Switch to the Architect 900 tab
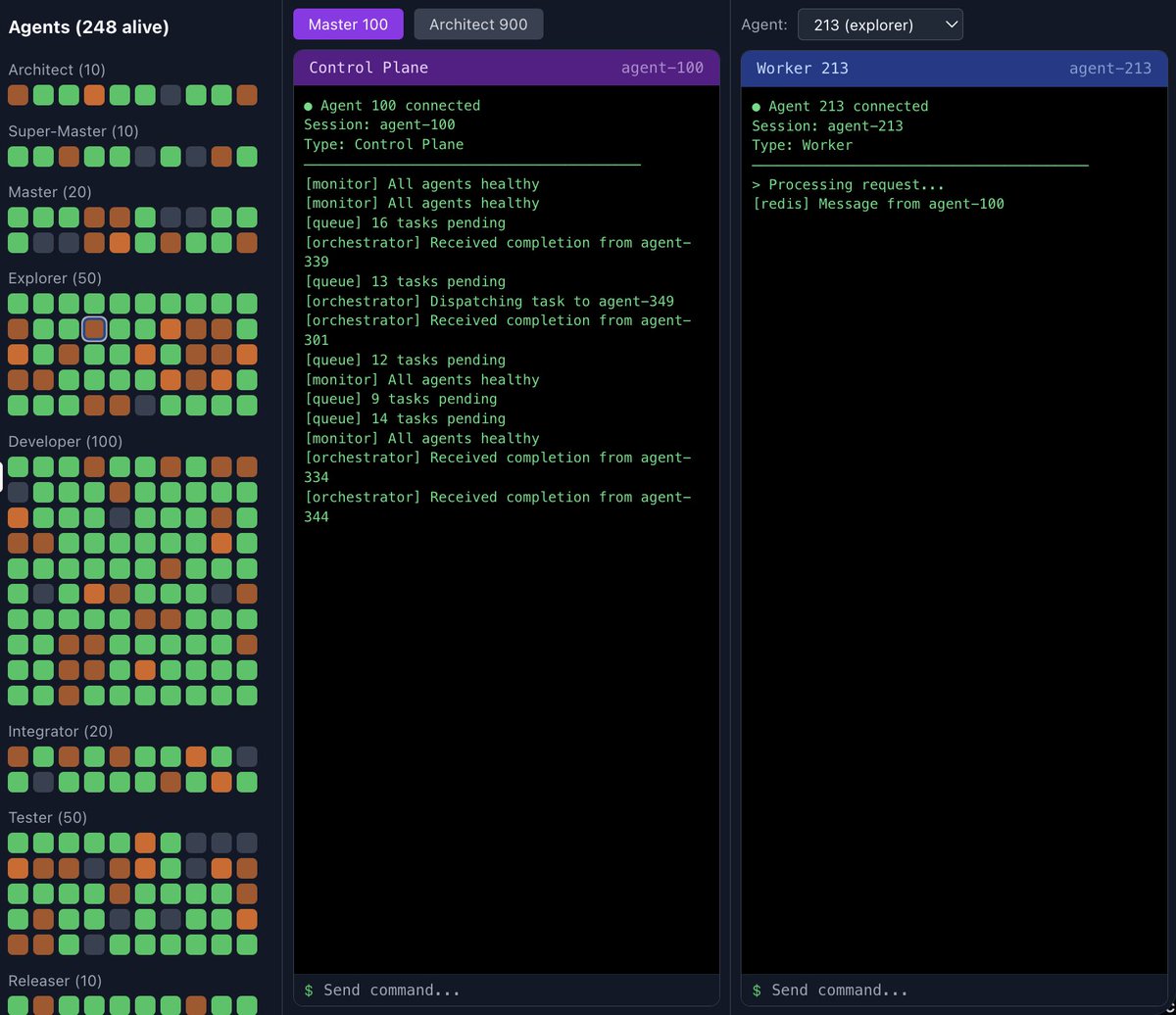The image size is (1176, 1015). [478, 24]
